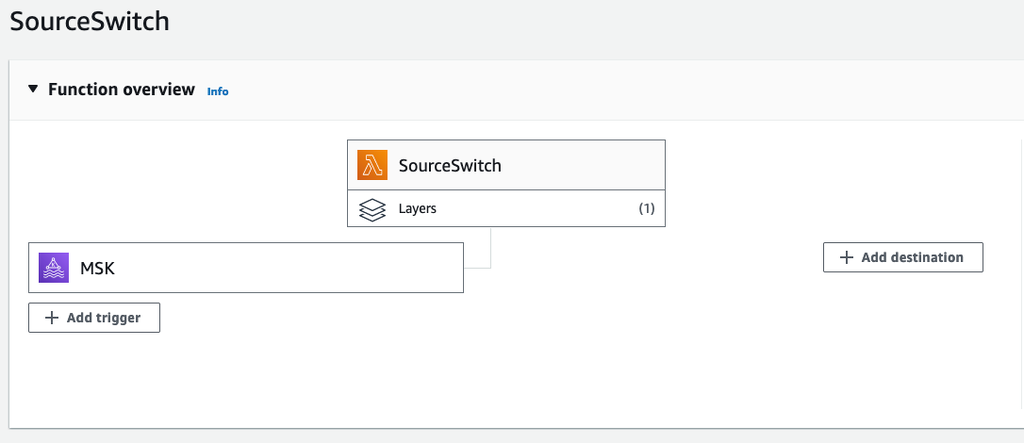The height and width of the screenshot is (443, 1024).
Task: Click the plus icon in Add destination
Action: (846, 257)
